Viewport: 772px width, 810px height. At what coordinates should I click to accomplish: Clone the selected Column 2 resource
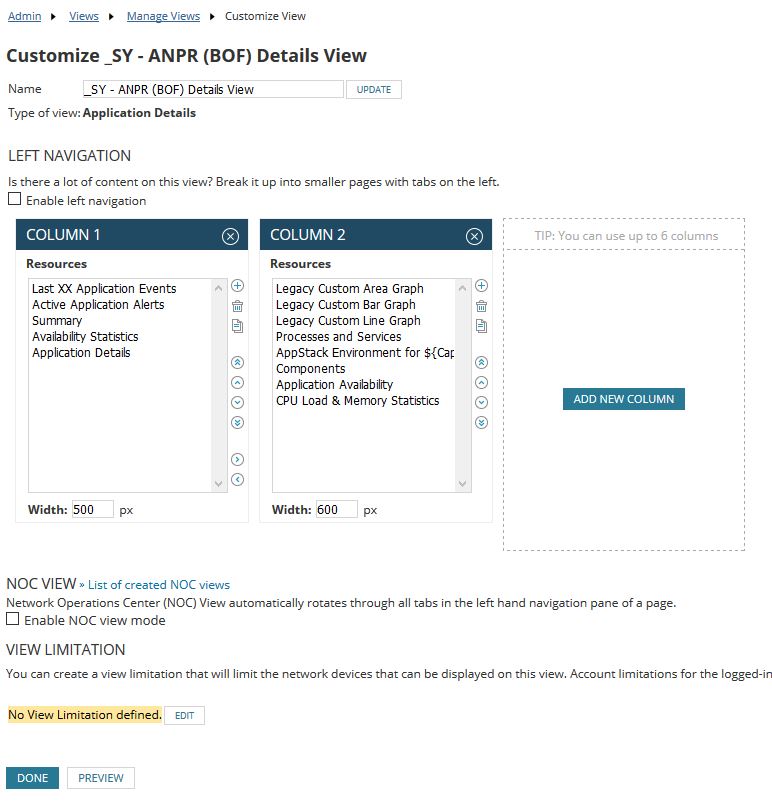[x=481, y=326]
